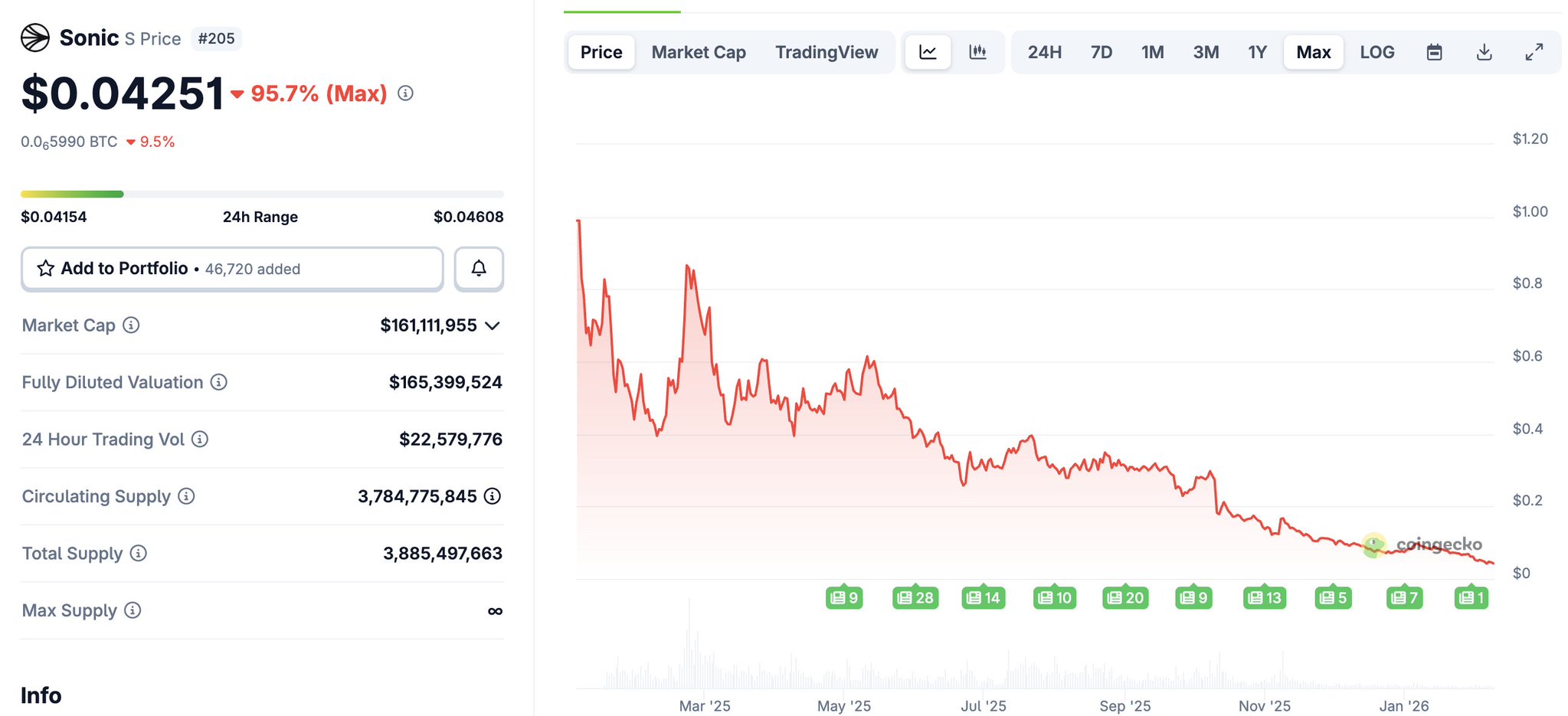Select the 7D time range button
The height and width of the screenshot is (716, 1568).
(x=1101, y=52)
